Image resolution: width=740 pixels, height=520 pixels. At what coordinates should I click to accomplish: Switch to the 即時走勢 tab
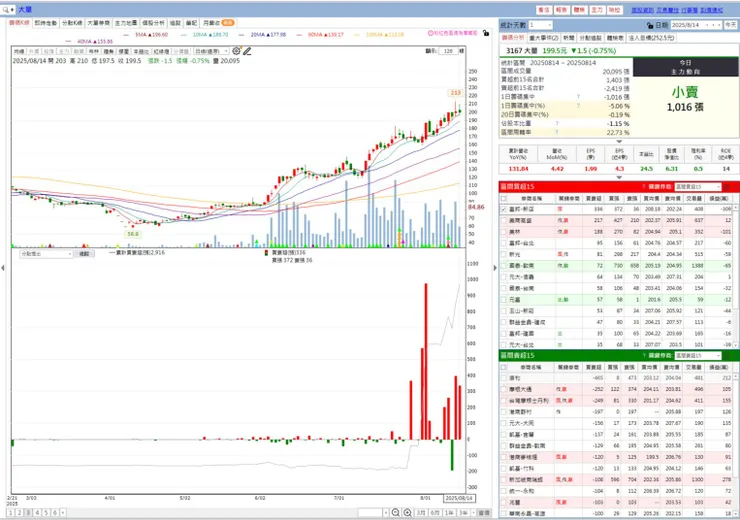click(x=46, y=23)
